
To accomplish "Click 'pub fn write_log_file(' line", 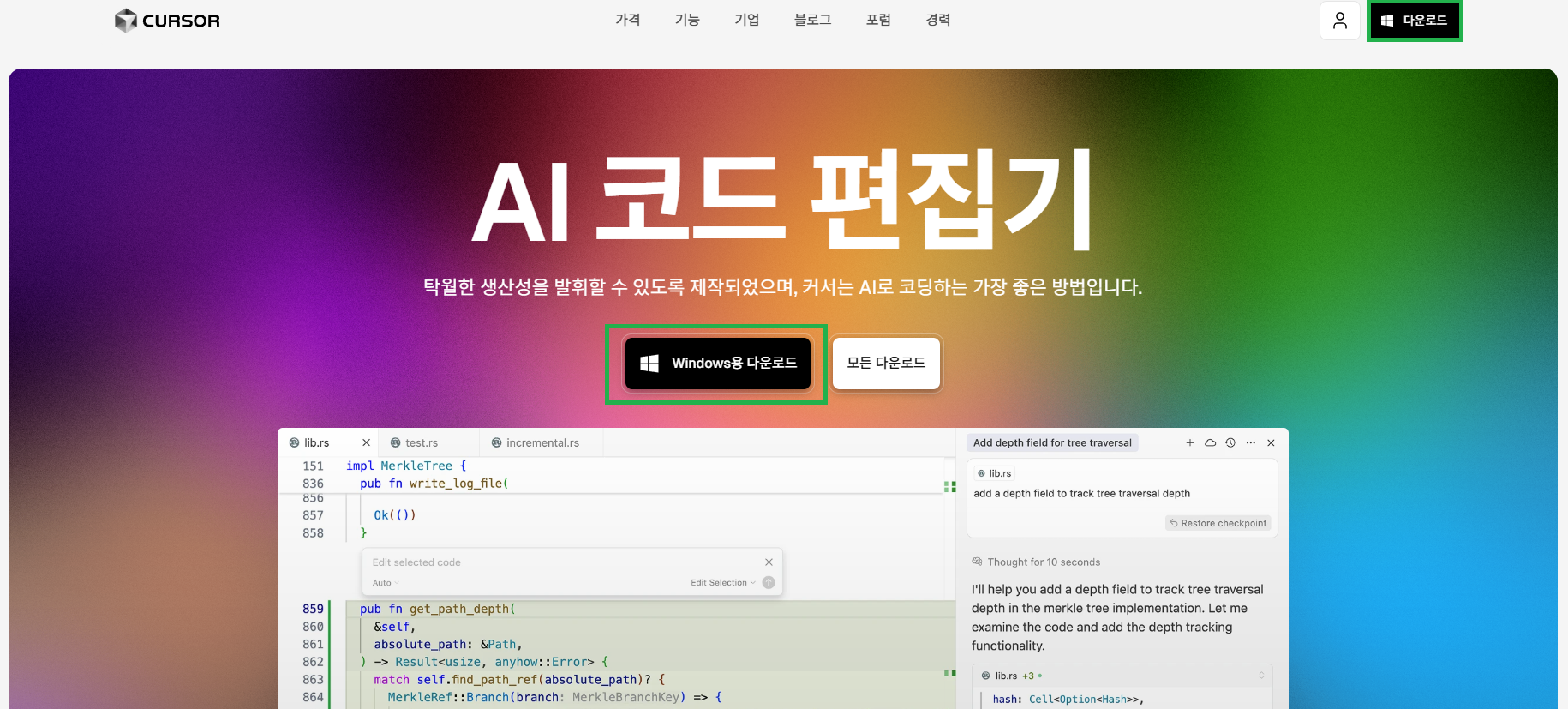I will [x=434, y=484].
